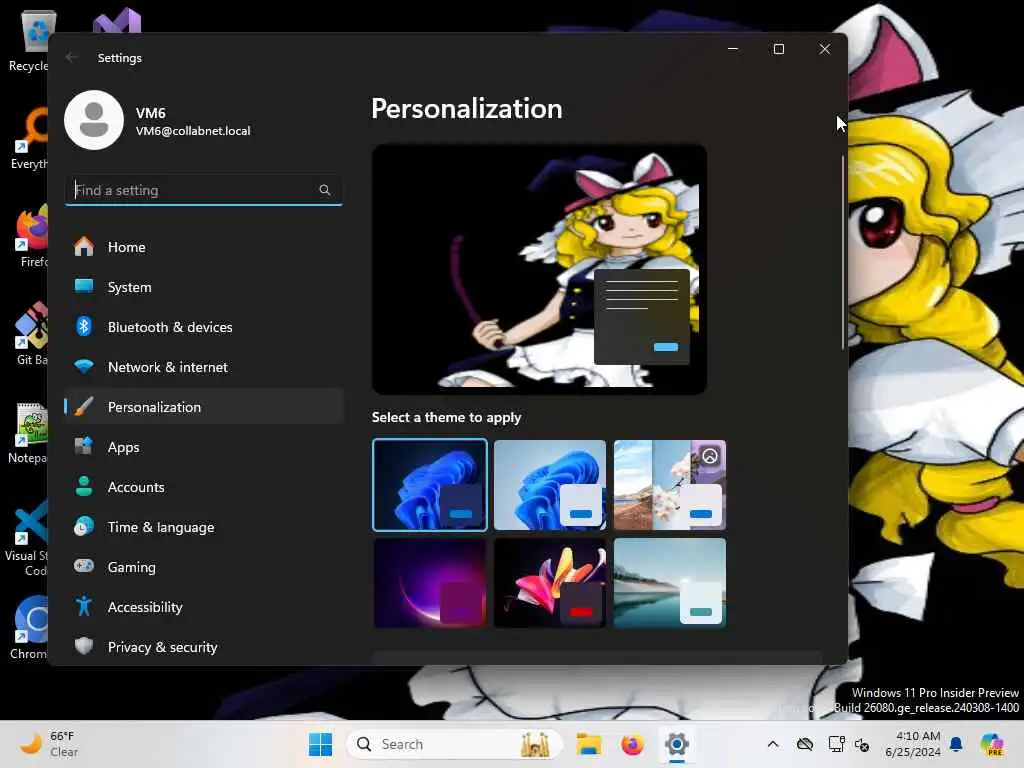
Task: Close the Settings window
Action: click(825, 49)
